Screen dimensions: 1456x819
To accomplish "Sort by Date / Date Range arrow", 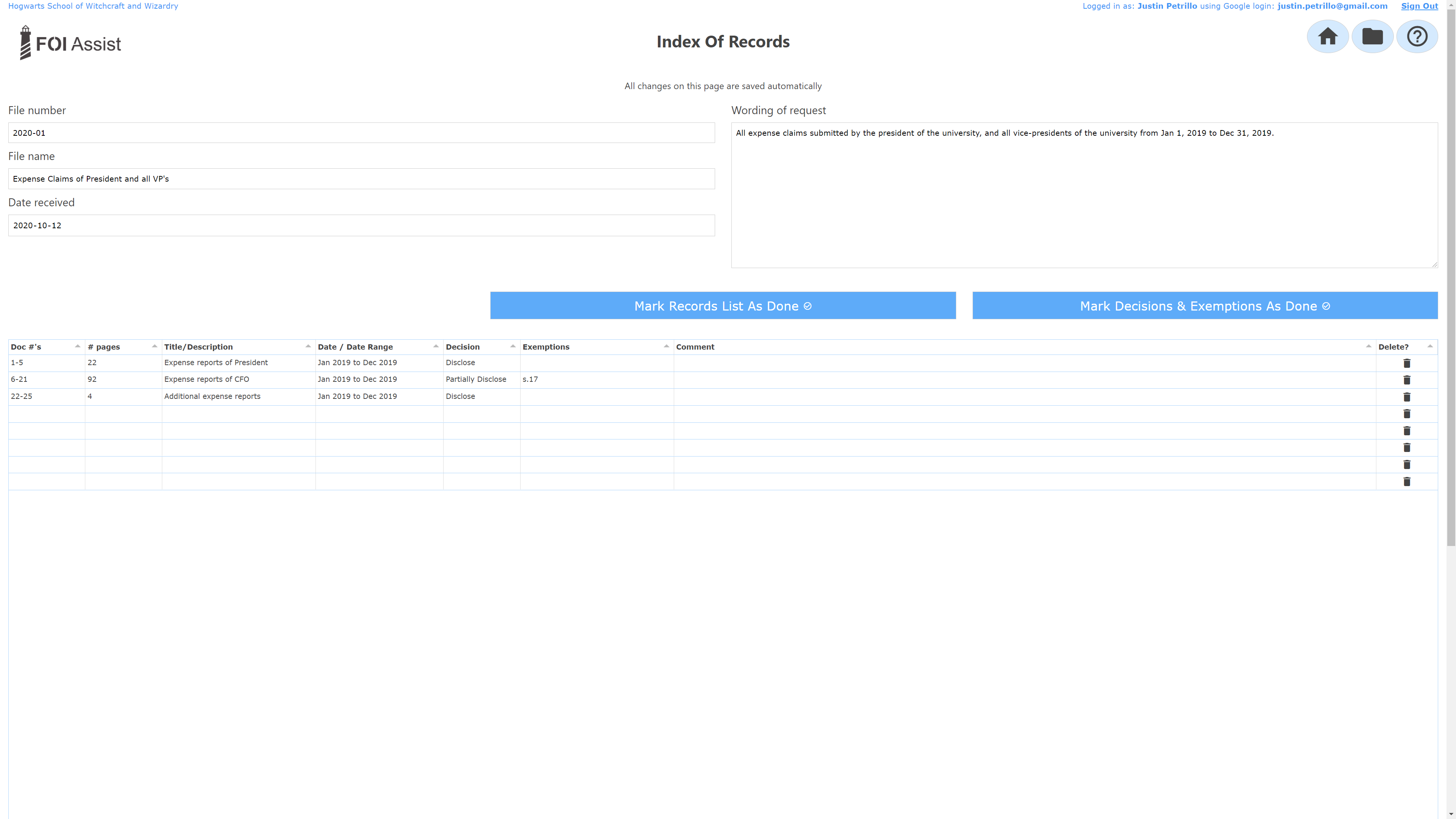I will point(436,347).
